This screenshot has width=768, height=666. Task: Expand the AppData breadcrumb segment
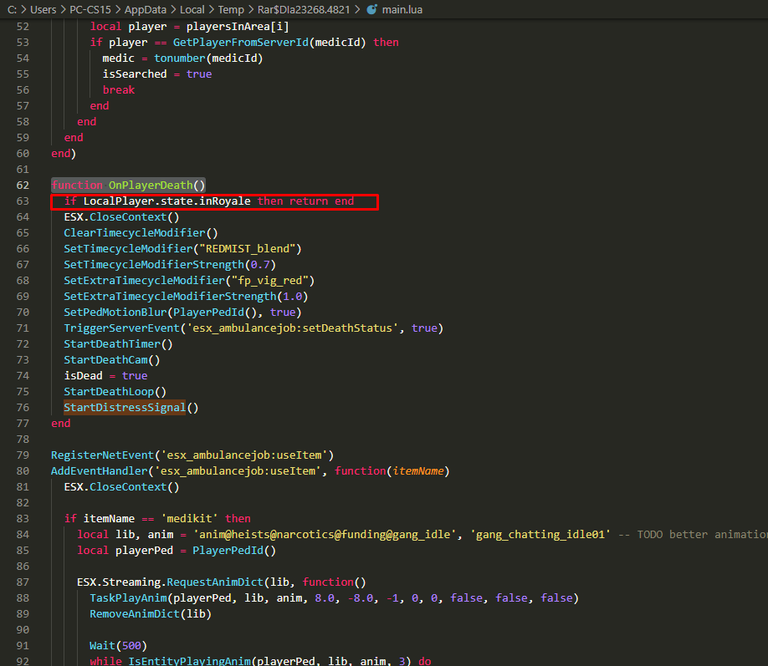[x=145, y=9]
